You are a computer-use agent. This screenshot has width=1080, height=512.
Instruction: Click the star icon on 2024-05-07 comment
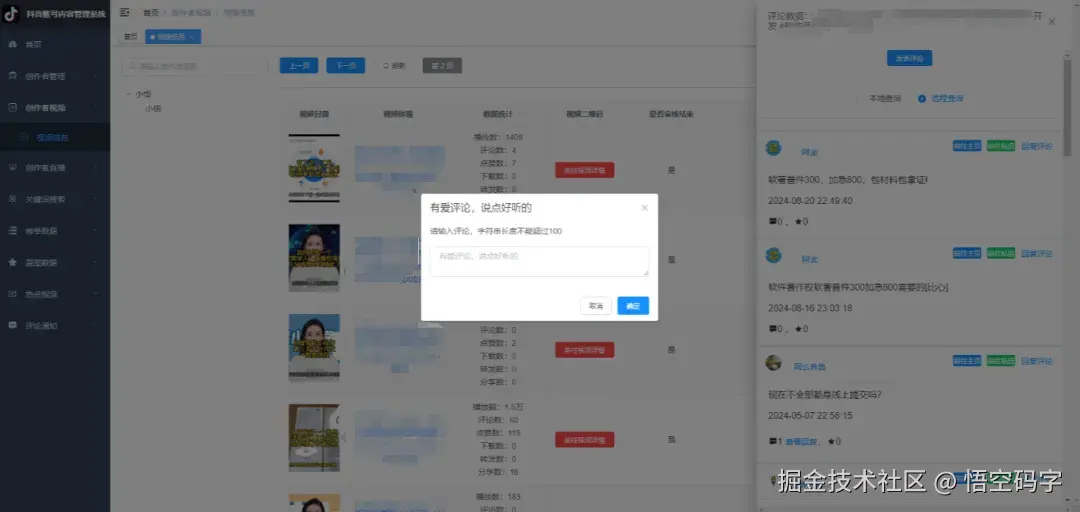831,442
